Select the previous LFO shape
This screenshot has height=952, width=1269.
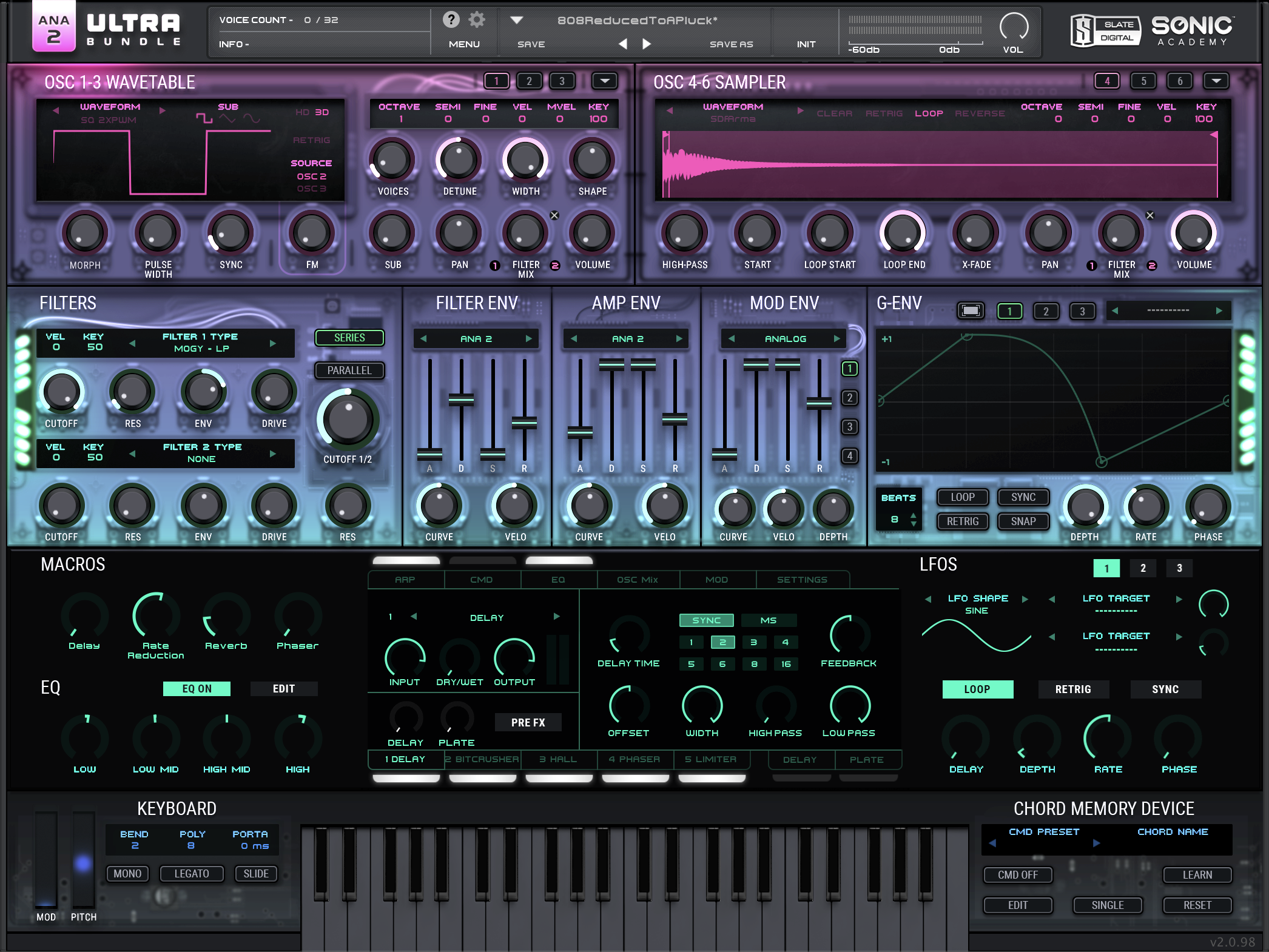927,599
